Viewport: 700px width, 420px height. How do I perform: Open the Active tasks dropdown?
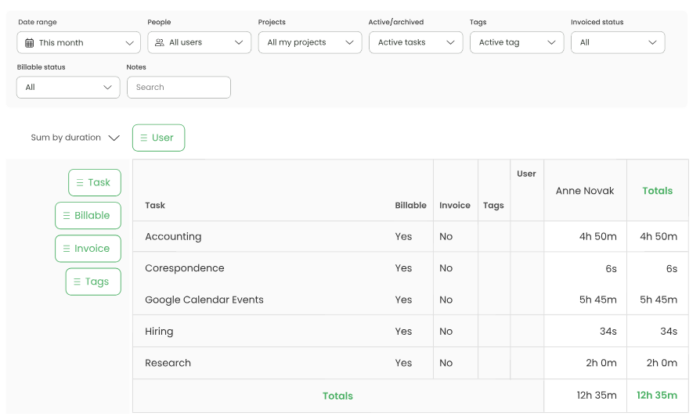(x=416, y=42)
